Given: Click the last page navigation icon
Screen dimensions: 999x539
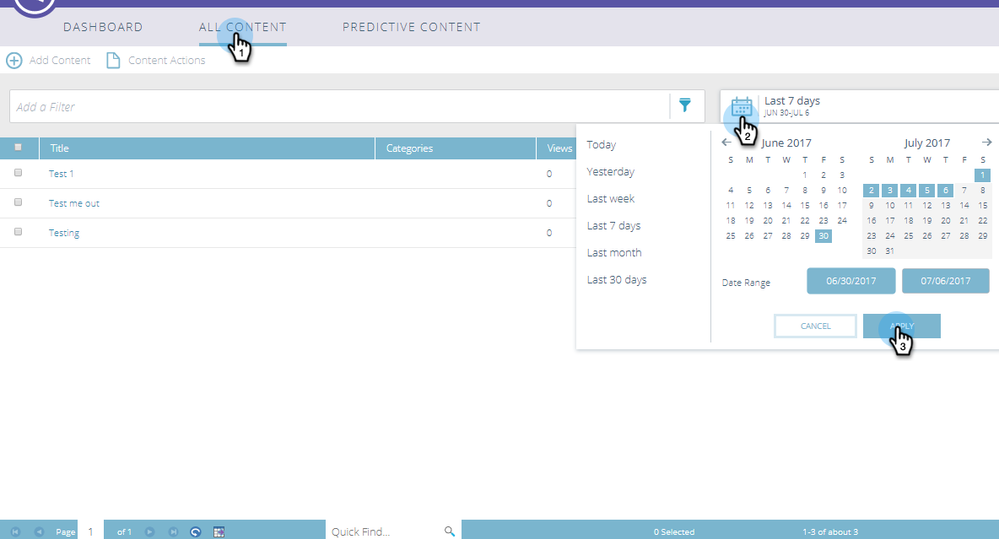Looking at the screenshot, I should tap(173, 531).
